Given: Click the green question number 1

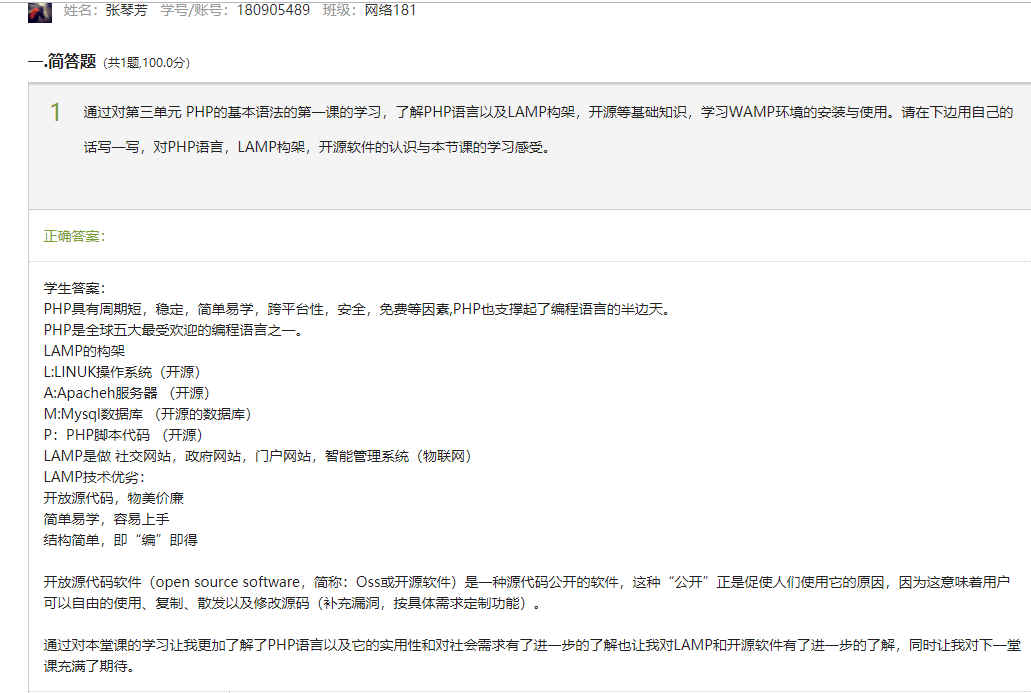Looking at the screenshot, I should [56, 112].
